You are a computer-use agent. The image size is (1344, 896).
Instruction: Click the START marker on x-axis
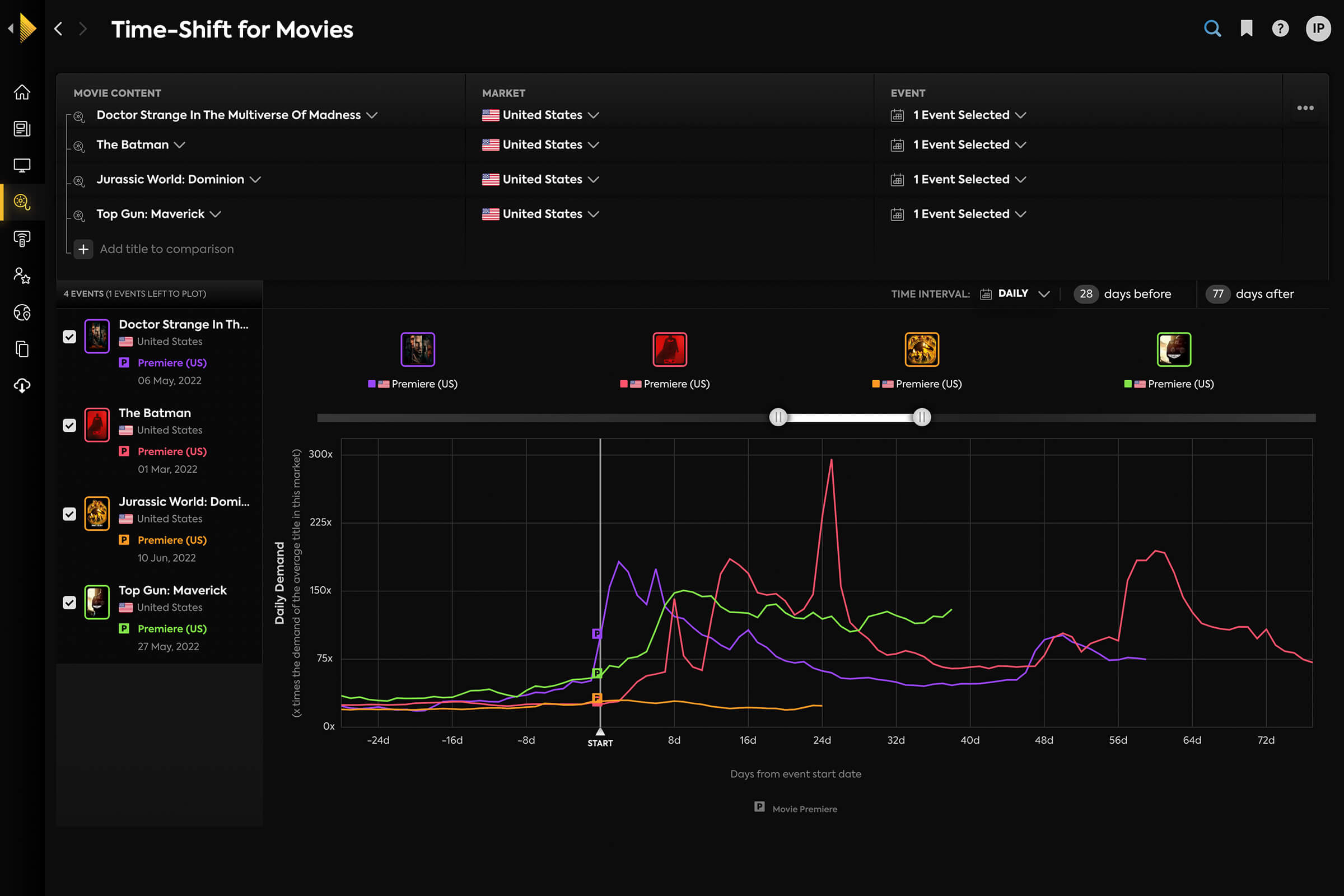click(x=600, y=738)
